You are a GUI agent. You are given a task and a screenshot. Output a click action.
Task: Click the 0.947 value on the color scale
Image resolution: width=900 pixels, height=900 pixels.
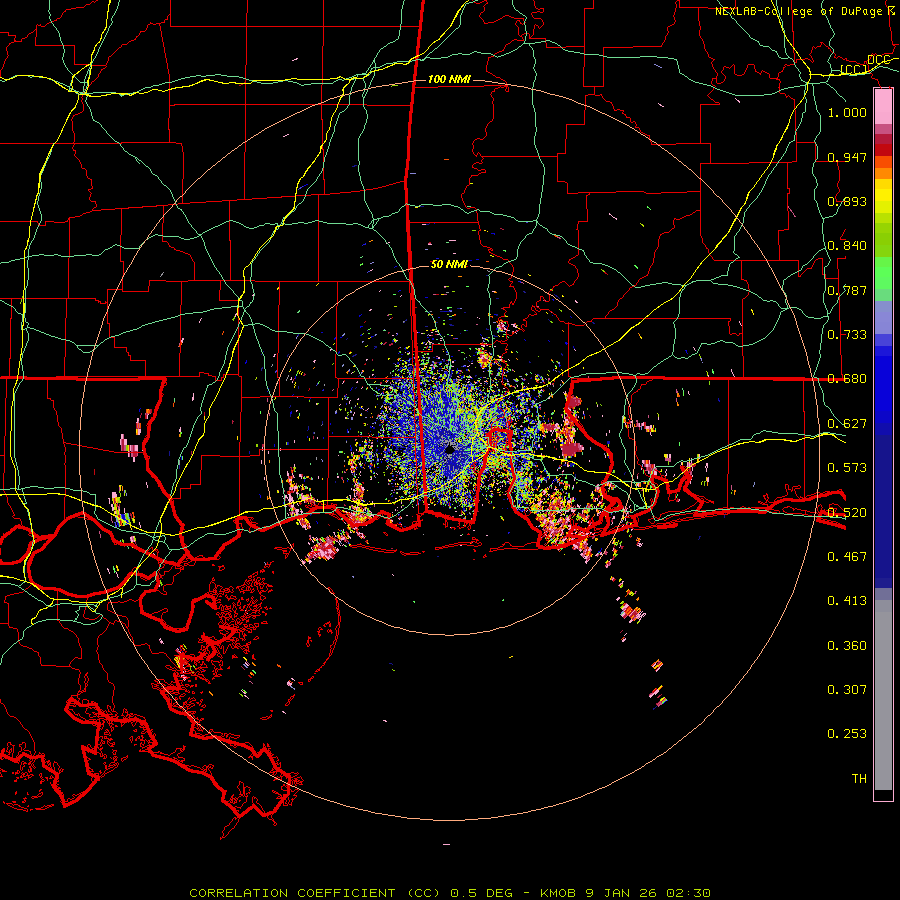(847, 157)
